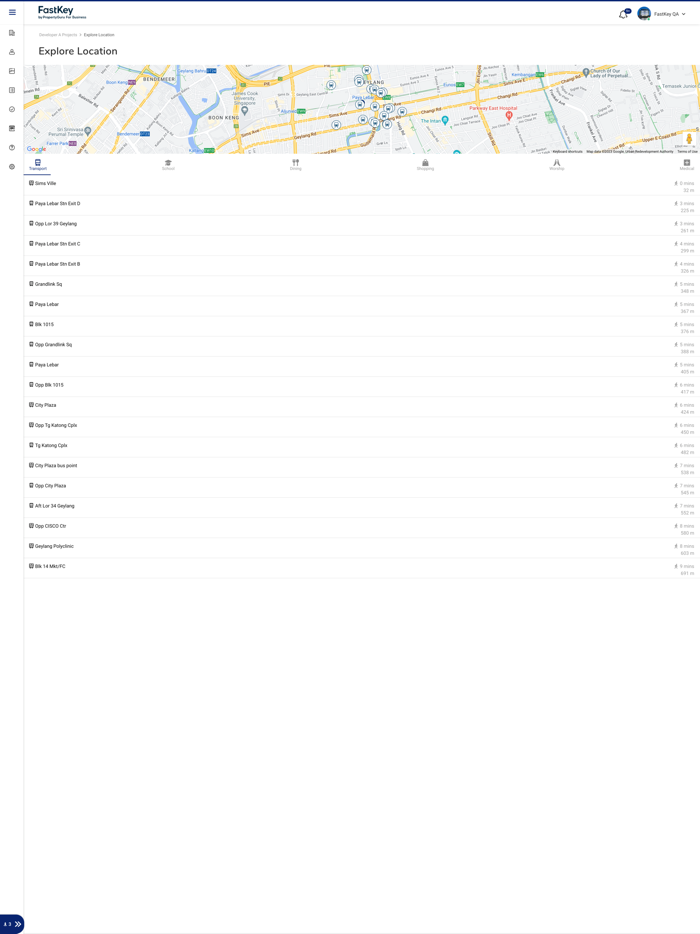Screen dimensions: 700x934
Task: Click the FastKey QA profile avatar
Action: pos(643,14)
